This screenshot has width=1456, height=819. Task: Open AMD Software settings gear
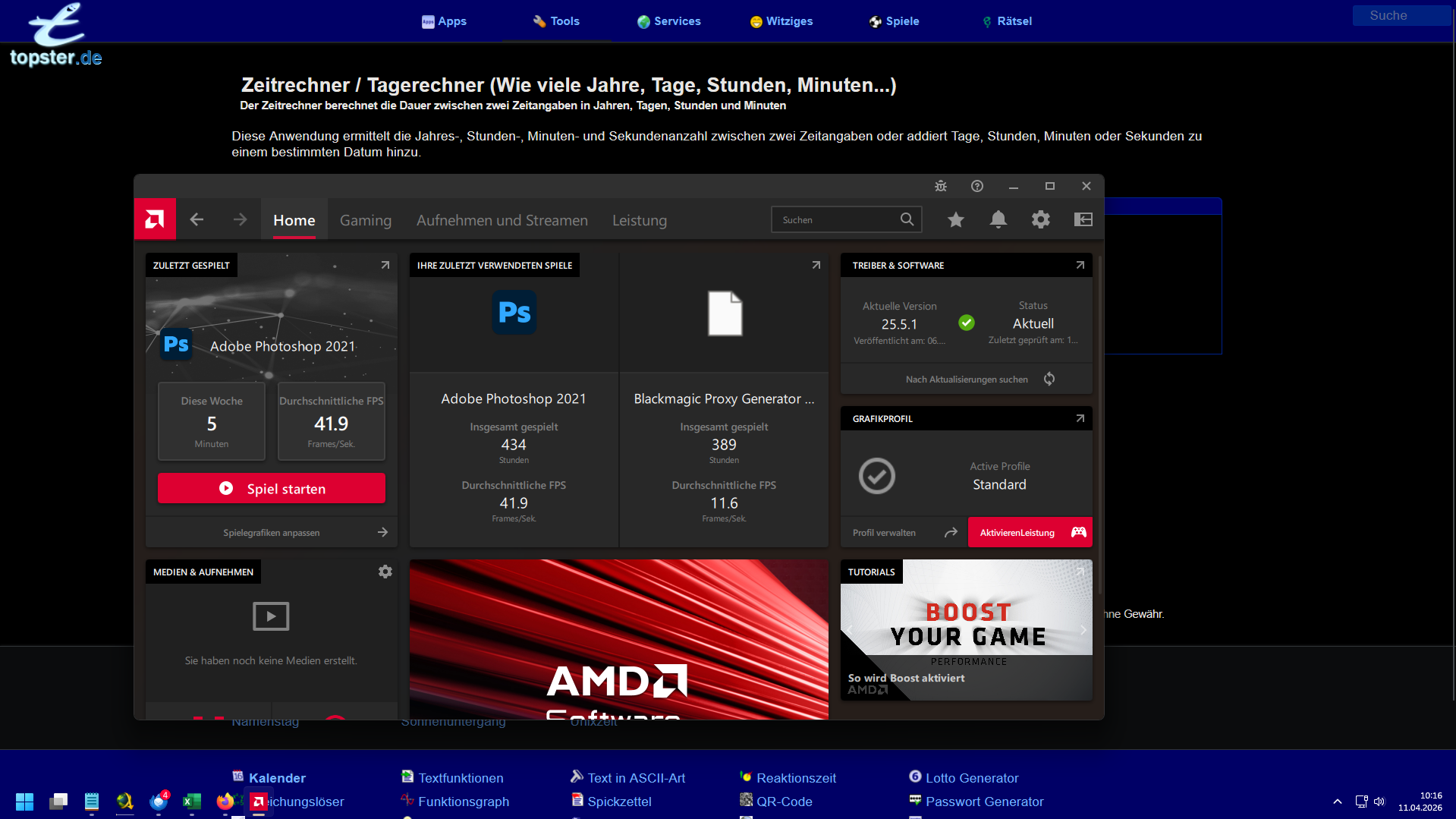(1041, 219)
